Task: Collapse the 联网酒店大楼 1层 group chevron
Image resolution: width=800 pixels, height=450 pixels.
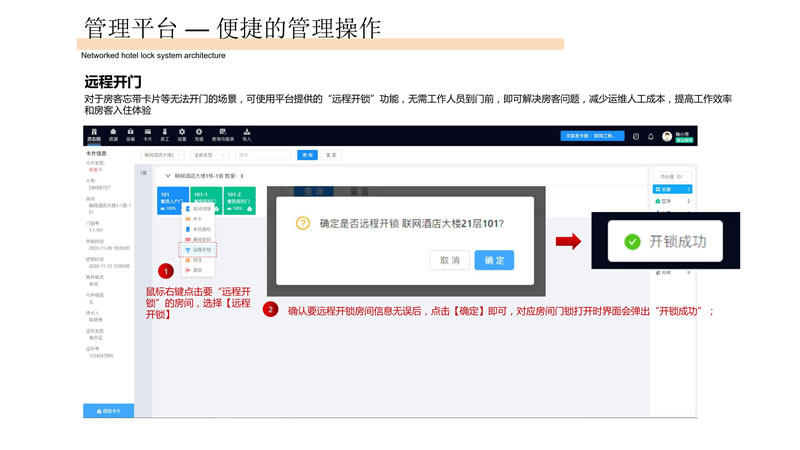Action: 167,176
